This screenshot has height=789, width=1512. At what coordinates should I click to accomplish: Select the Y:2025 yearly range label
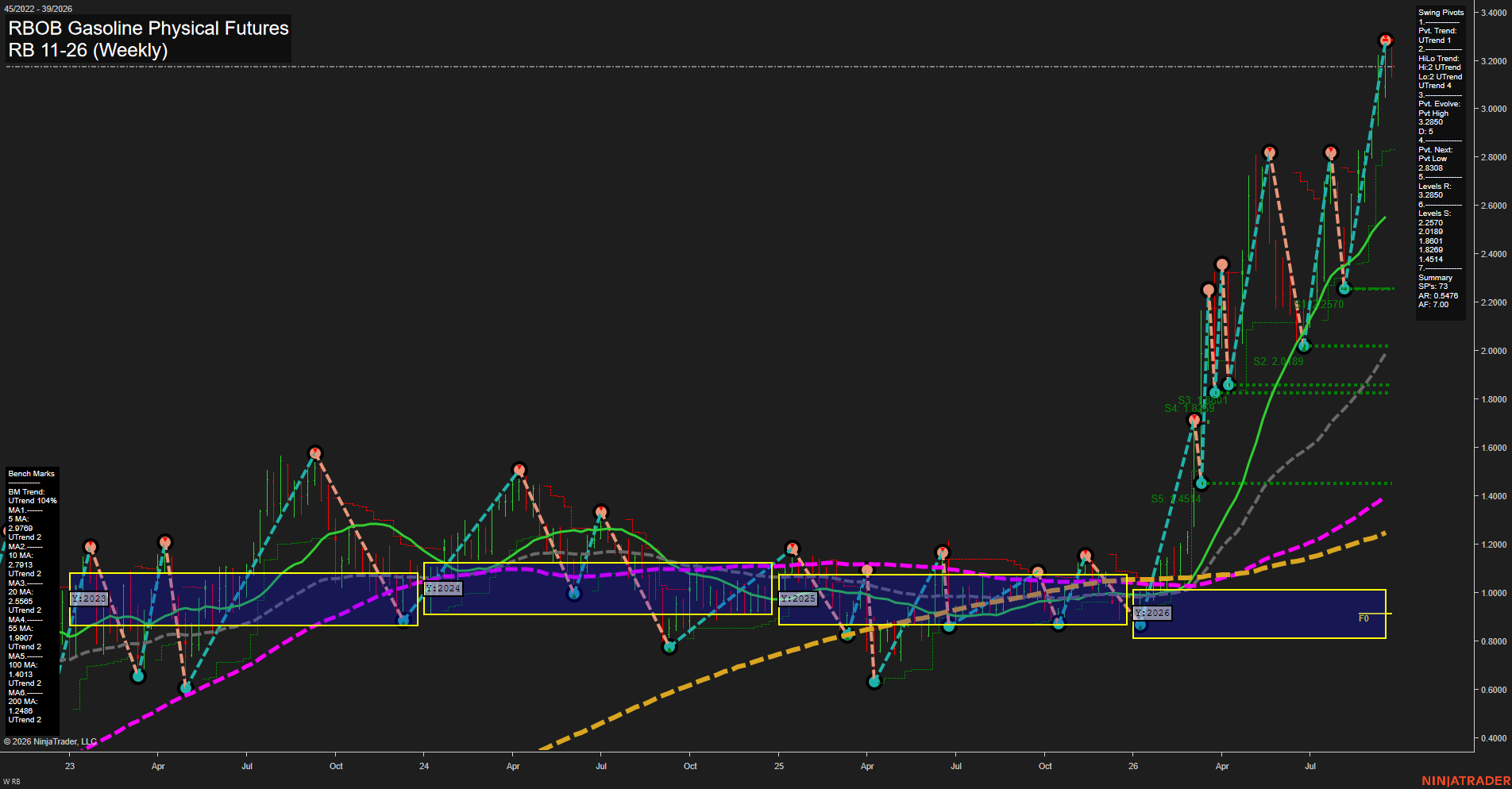(x=798, y=598)
